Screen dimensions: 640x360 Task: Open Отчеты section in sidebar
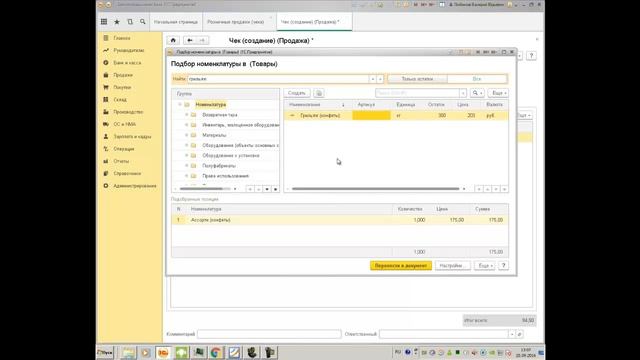(x=121, y=161)
